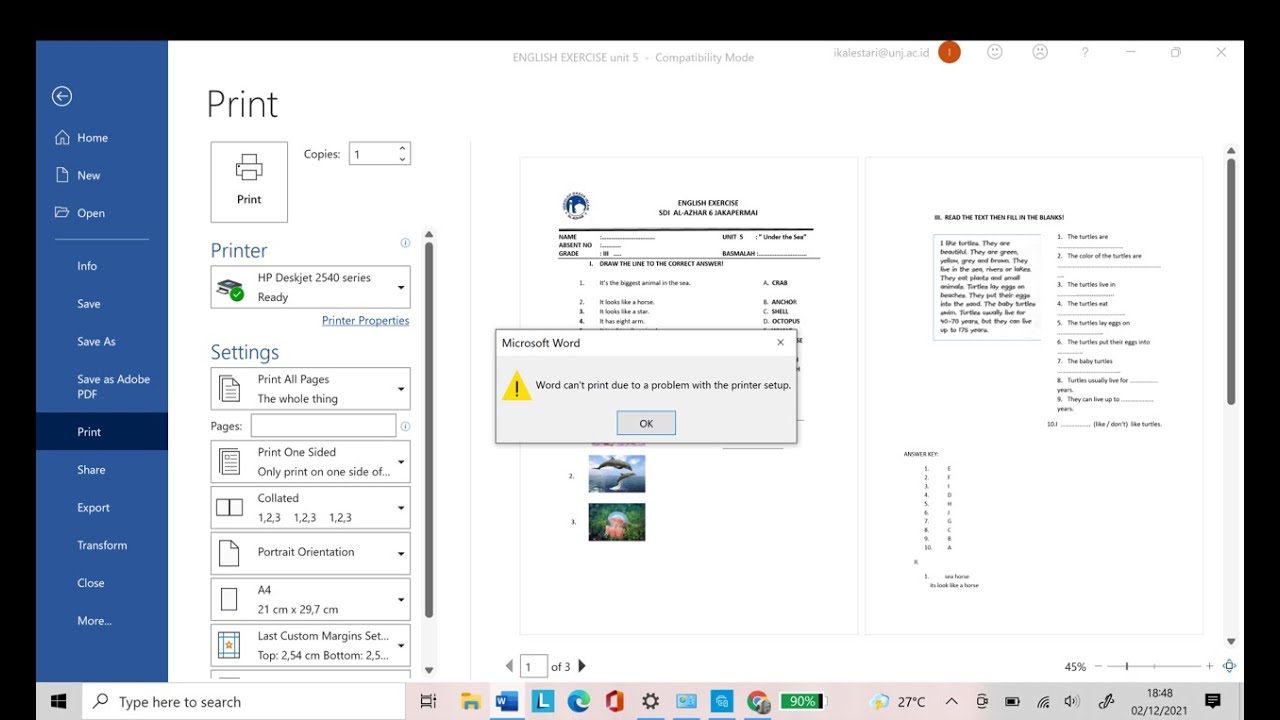1280x720 pixels.
Task: Click the Pages range input field
Action: click(323, 426)
